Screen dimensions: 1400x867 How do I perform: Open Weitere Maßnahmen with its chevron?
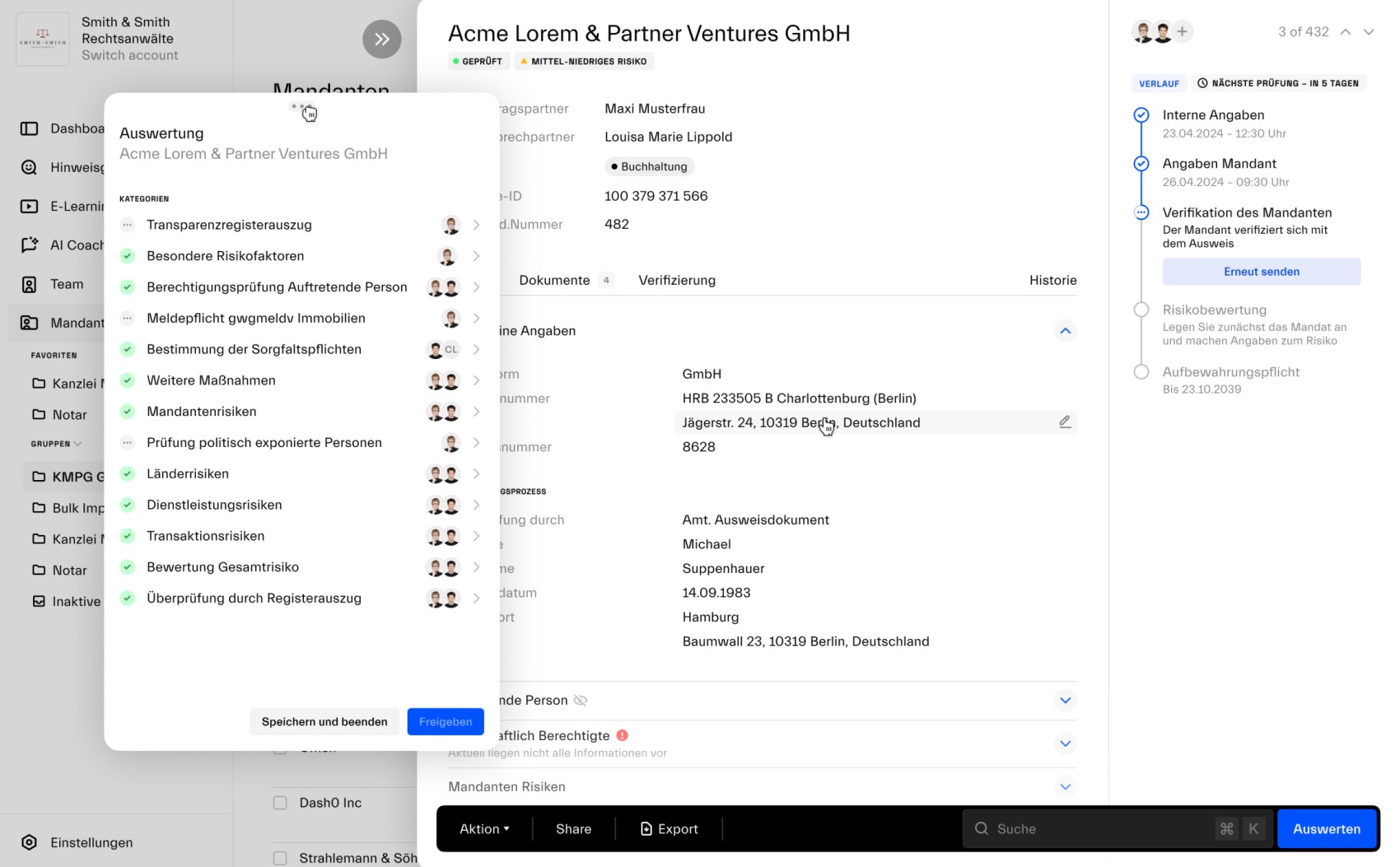(x=476, y=380)
